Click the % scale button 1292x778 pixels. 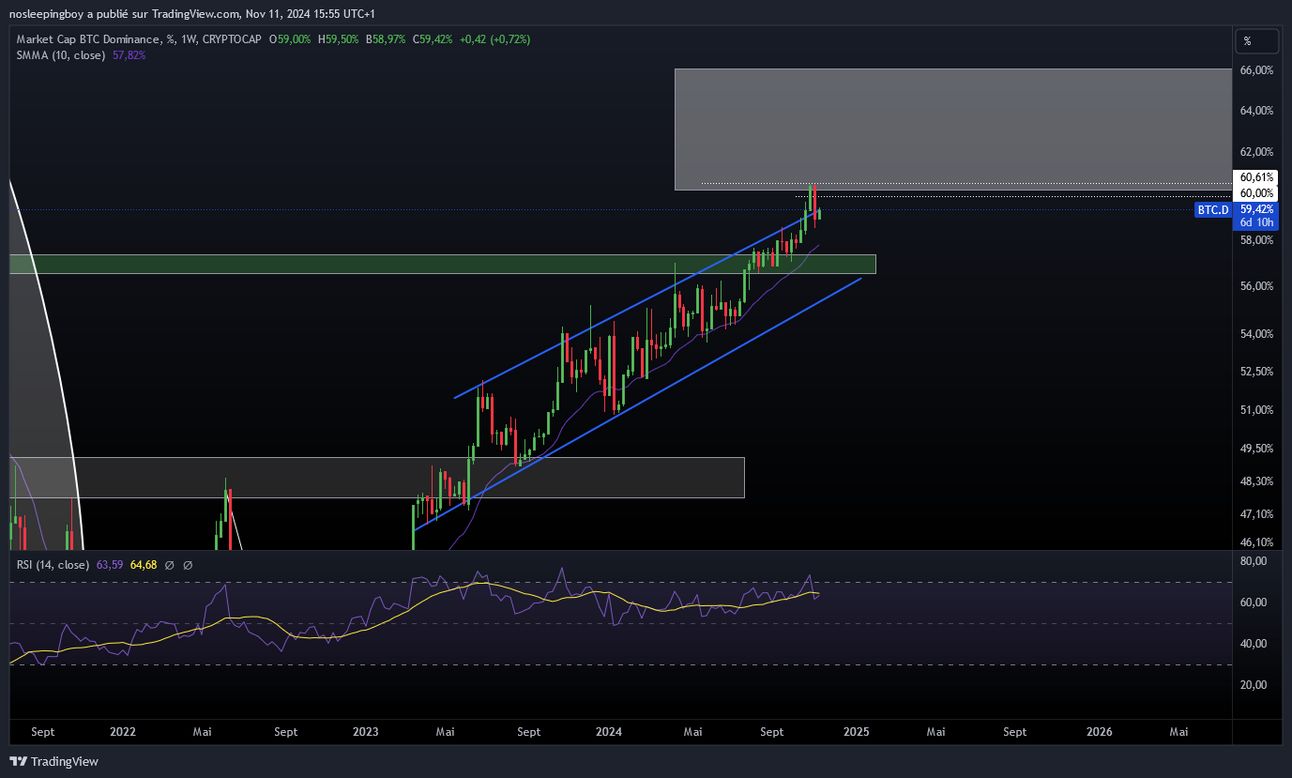coord(1257,41)
